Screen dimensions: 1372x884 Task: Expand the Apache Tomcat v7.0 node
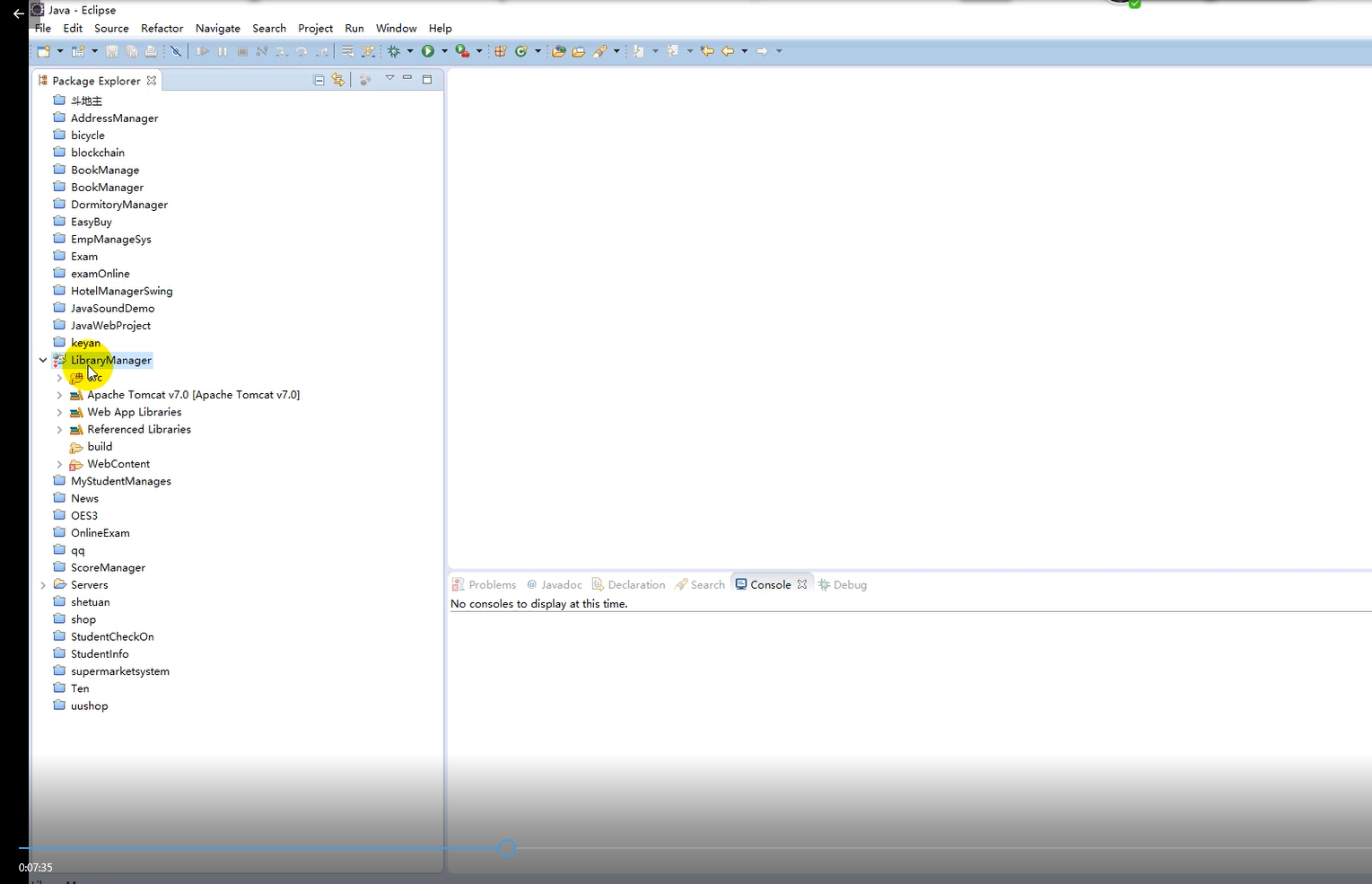tap(59, 395)
